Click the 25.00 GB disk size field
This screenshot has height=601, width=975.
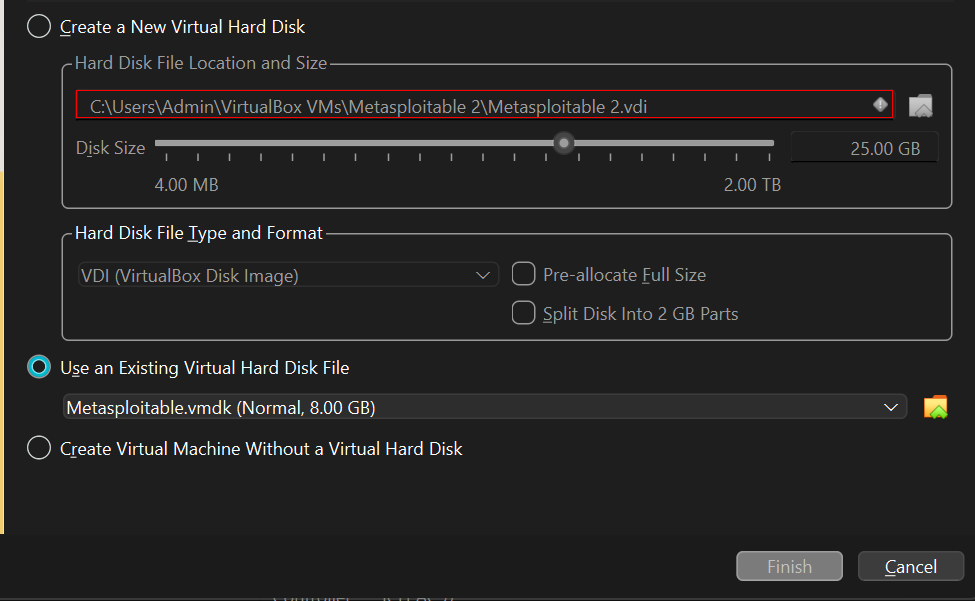(x=864, y=148)
